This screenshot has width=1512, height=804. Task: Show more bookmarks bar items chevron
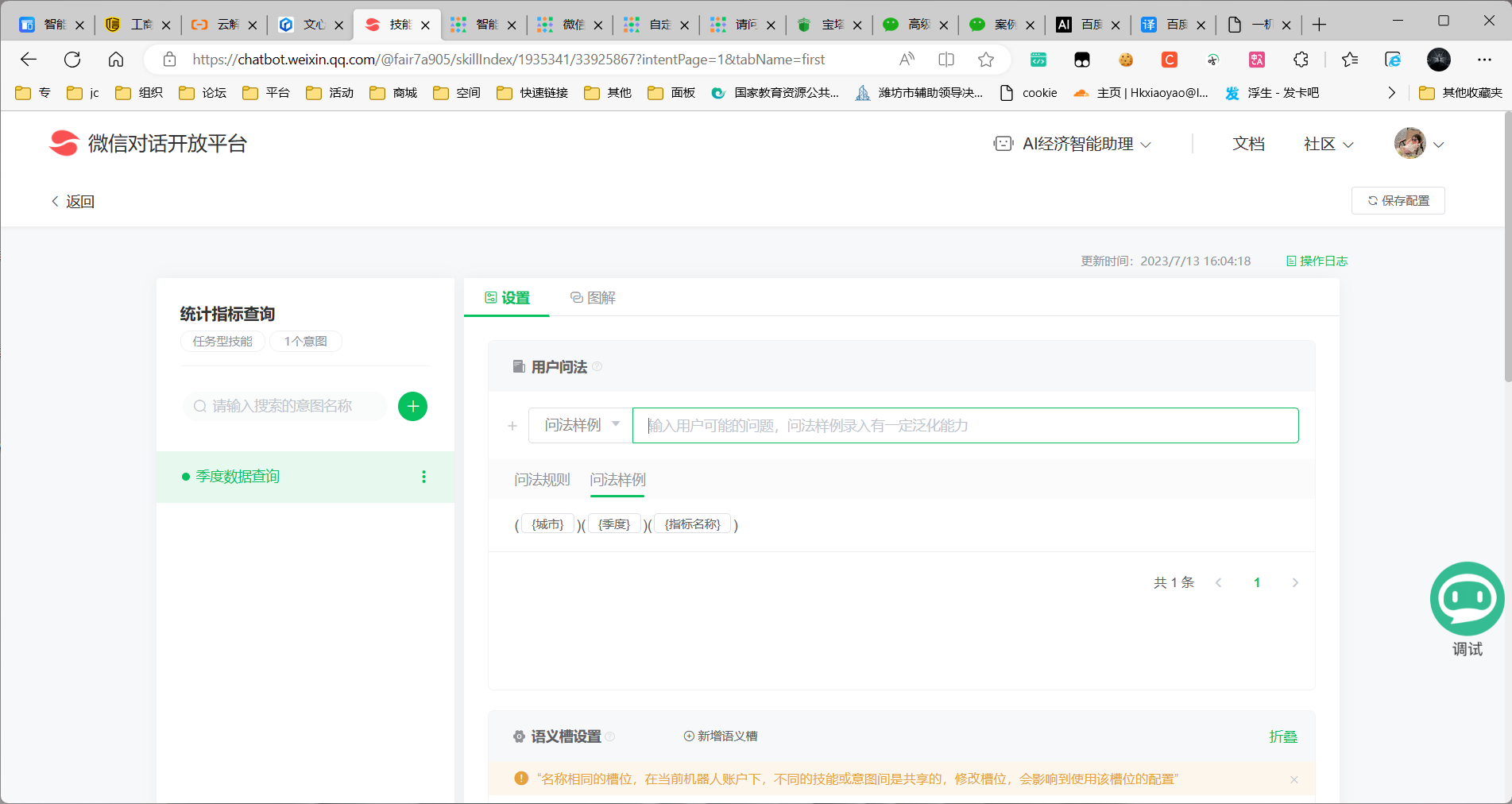[1391, 93]
